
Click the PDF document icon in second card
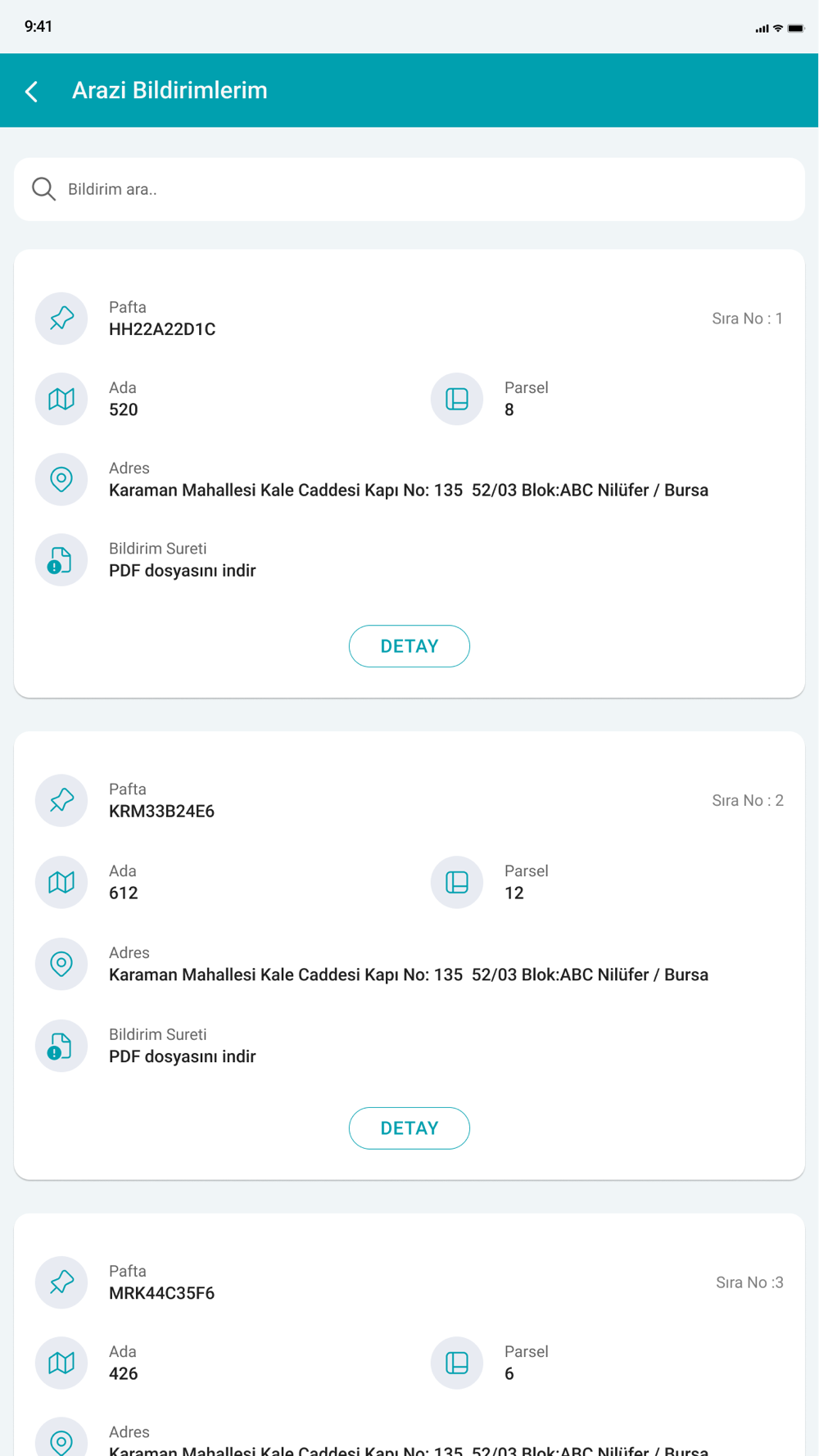click(x=61, y=1046)
